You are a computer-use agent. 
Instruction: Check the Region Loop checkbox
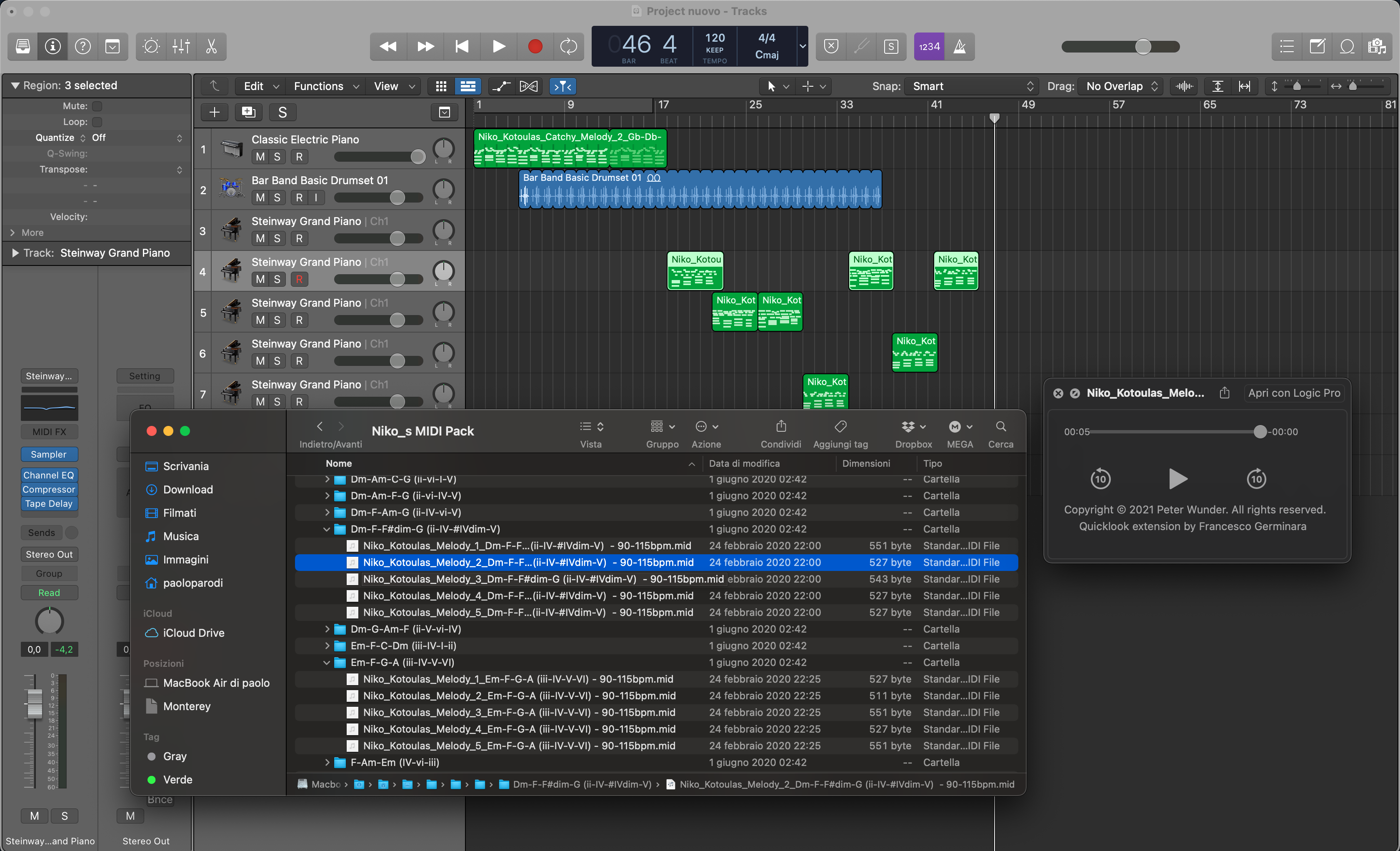[x=97, y=122]
